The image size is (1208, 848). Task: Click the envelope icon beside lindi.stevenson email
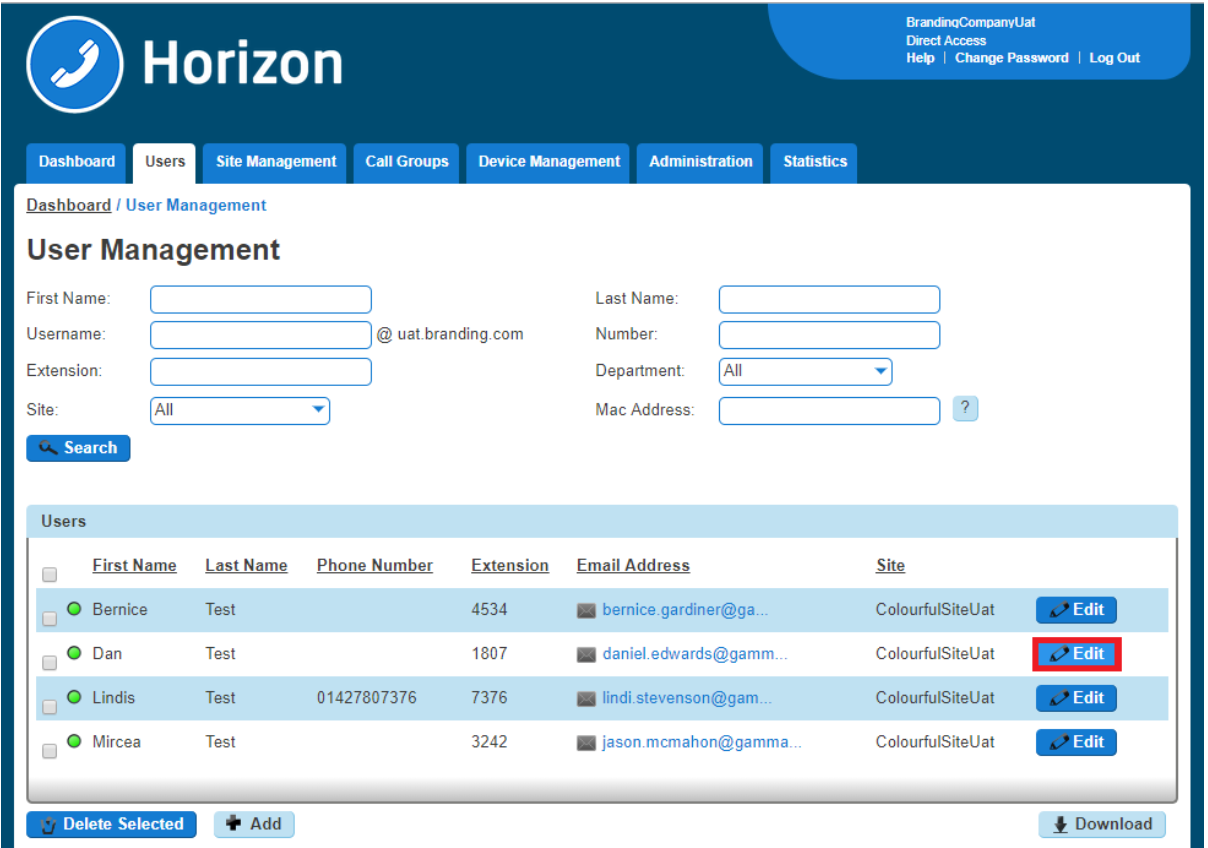(x=587, y=698)
